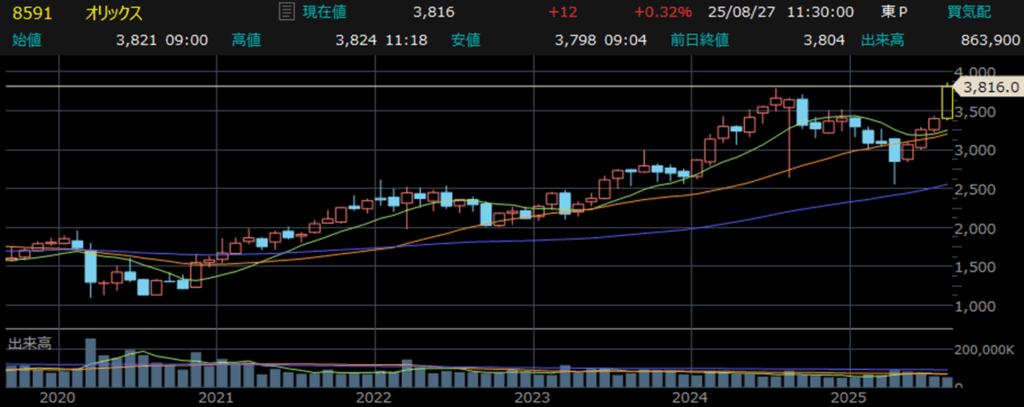Viewport: 1024px width, 407px height.
Task: Click the 始値 opening price label
Action: coord(26,40)
